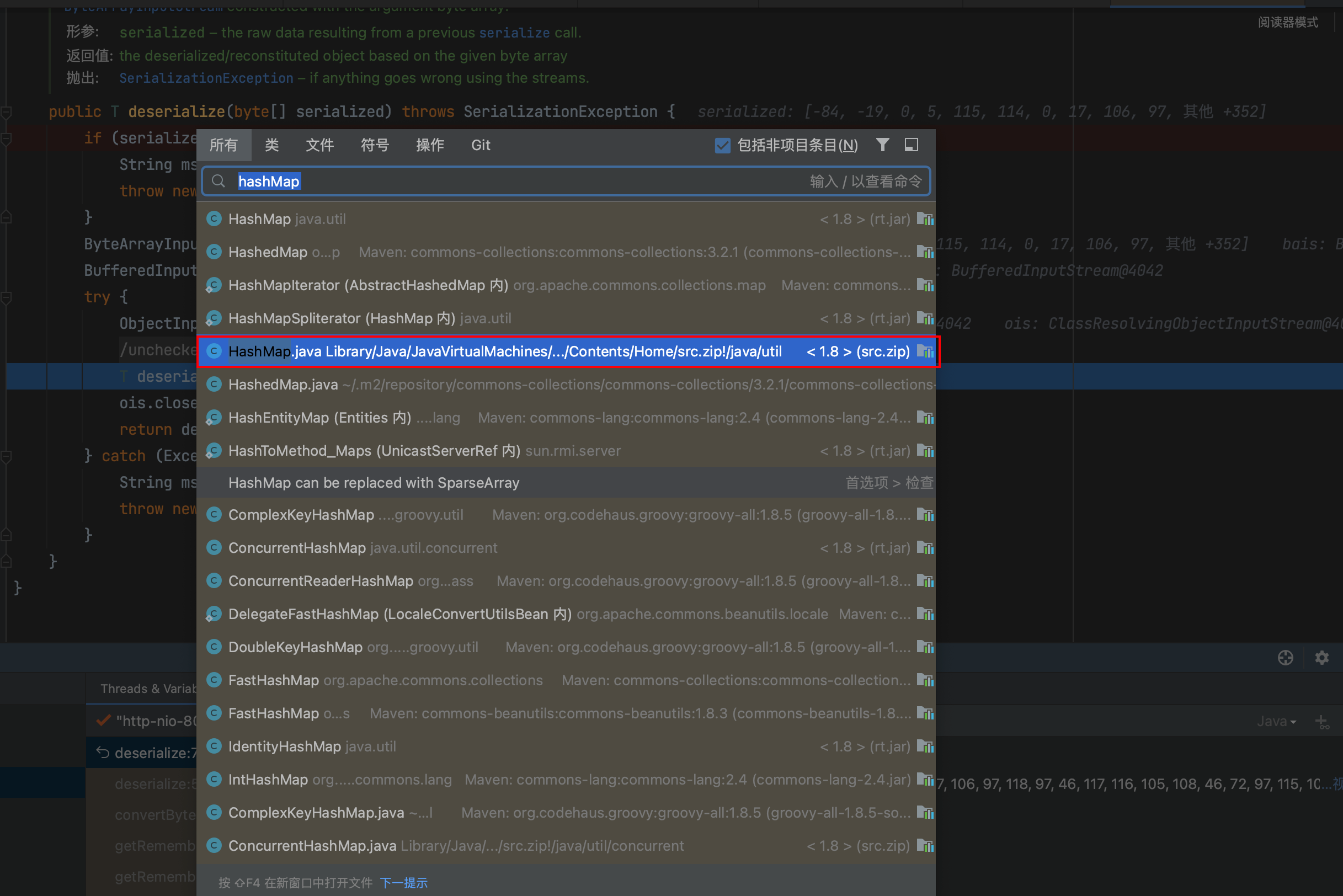This screenshot has width=1343, height=896.
Task: Select FastHashMap org.apache.commons.collections result
Action: point(566,681)
